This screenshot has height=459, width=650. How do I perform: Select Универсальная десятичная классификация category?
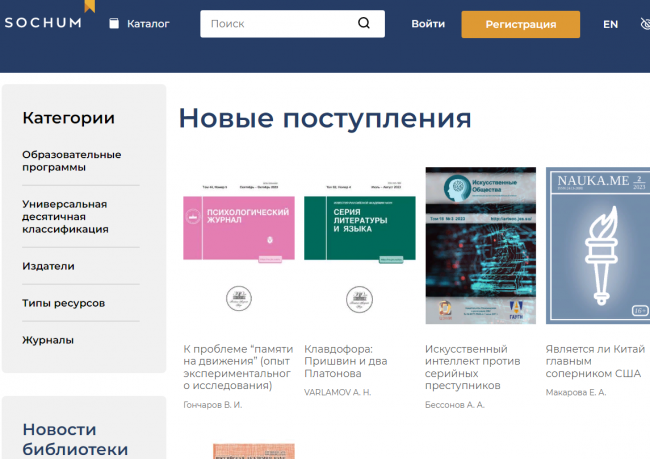click(x=65, y=216)
